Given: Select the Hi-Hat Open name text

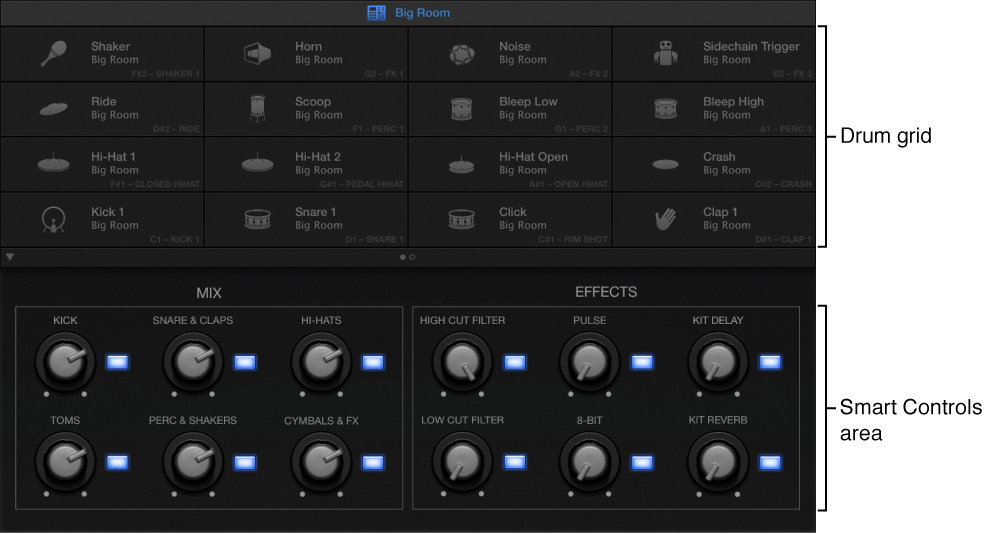Looking at the screenshot, I should click(x=533, y=157).
